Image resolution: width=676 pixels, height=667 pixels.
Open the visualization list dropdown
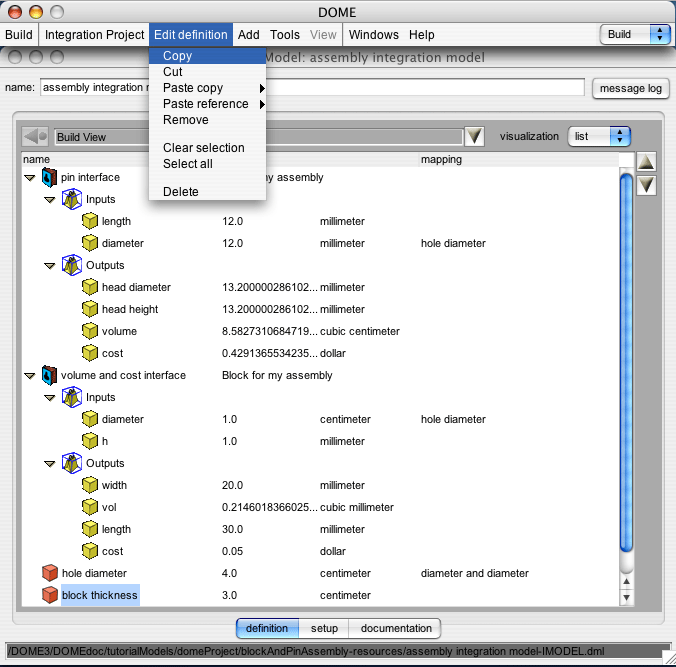599,136
